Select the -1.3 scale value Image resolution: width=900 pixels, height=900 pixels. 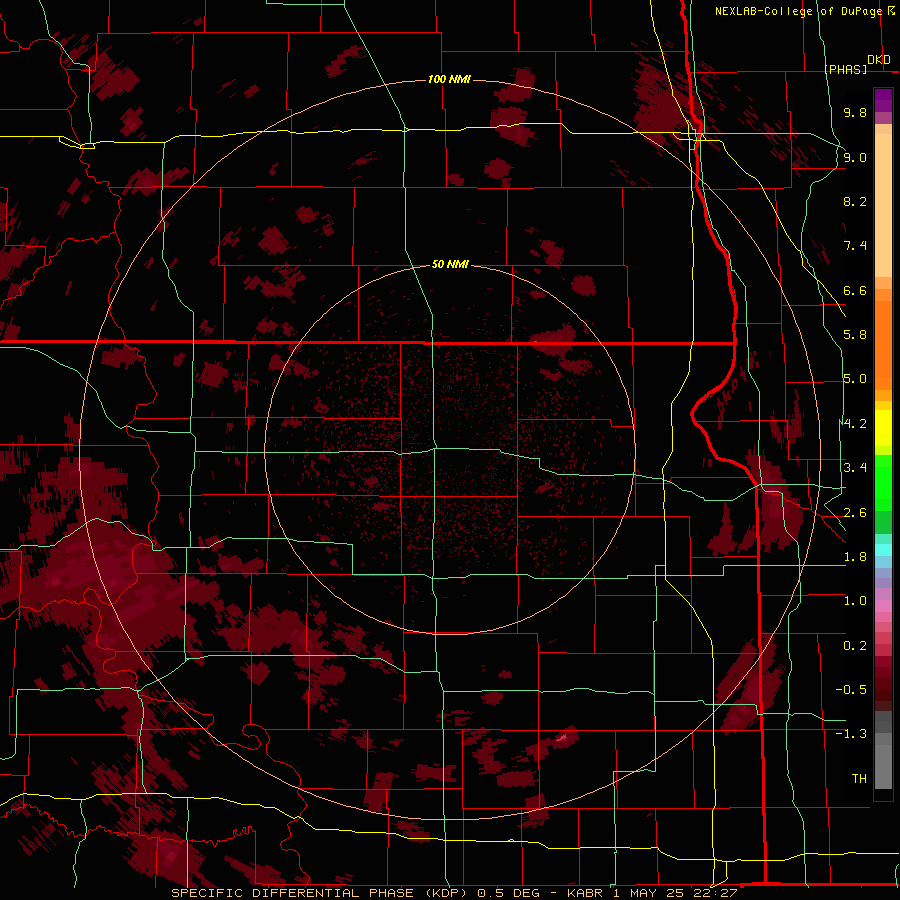(851, 734)
